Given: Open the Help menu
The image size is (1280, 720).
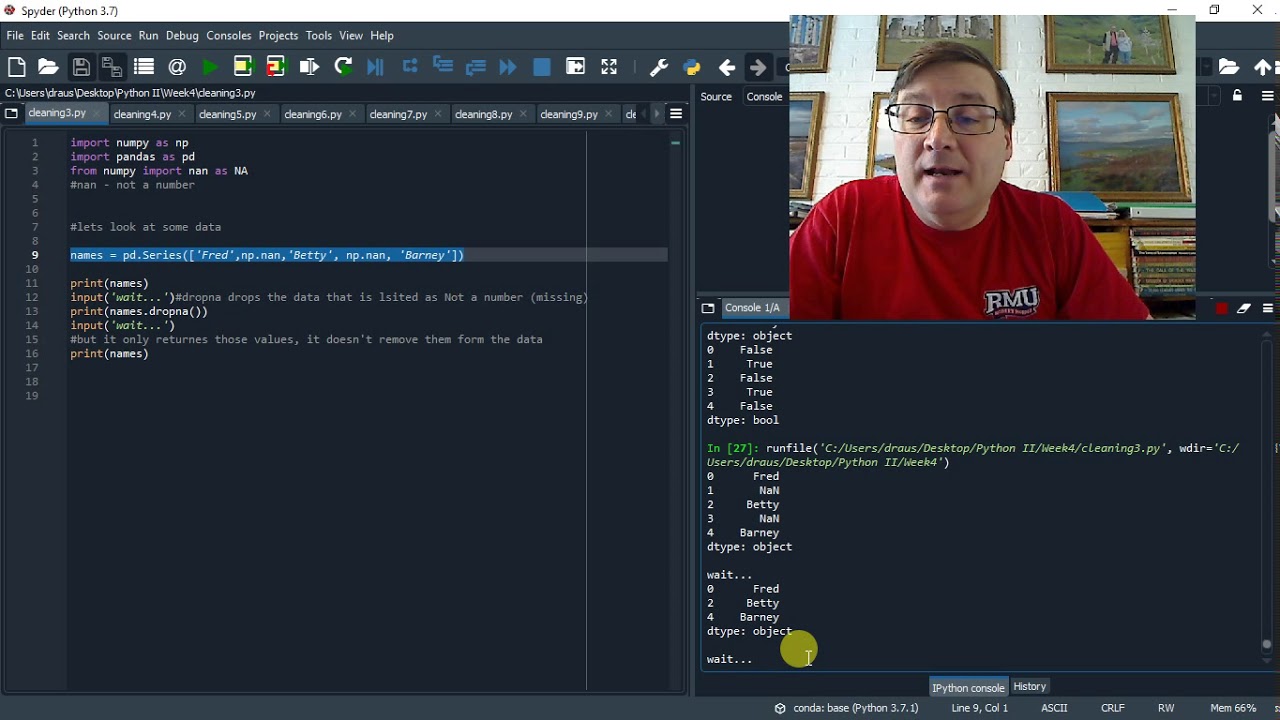Looking at the screenshot, I should pyautogui.click(x=382, y=35).
